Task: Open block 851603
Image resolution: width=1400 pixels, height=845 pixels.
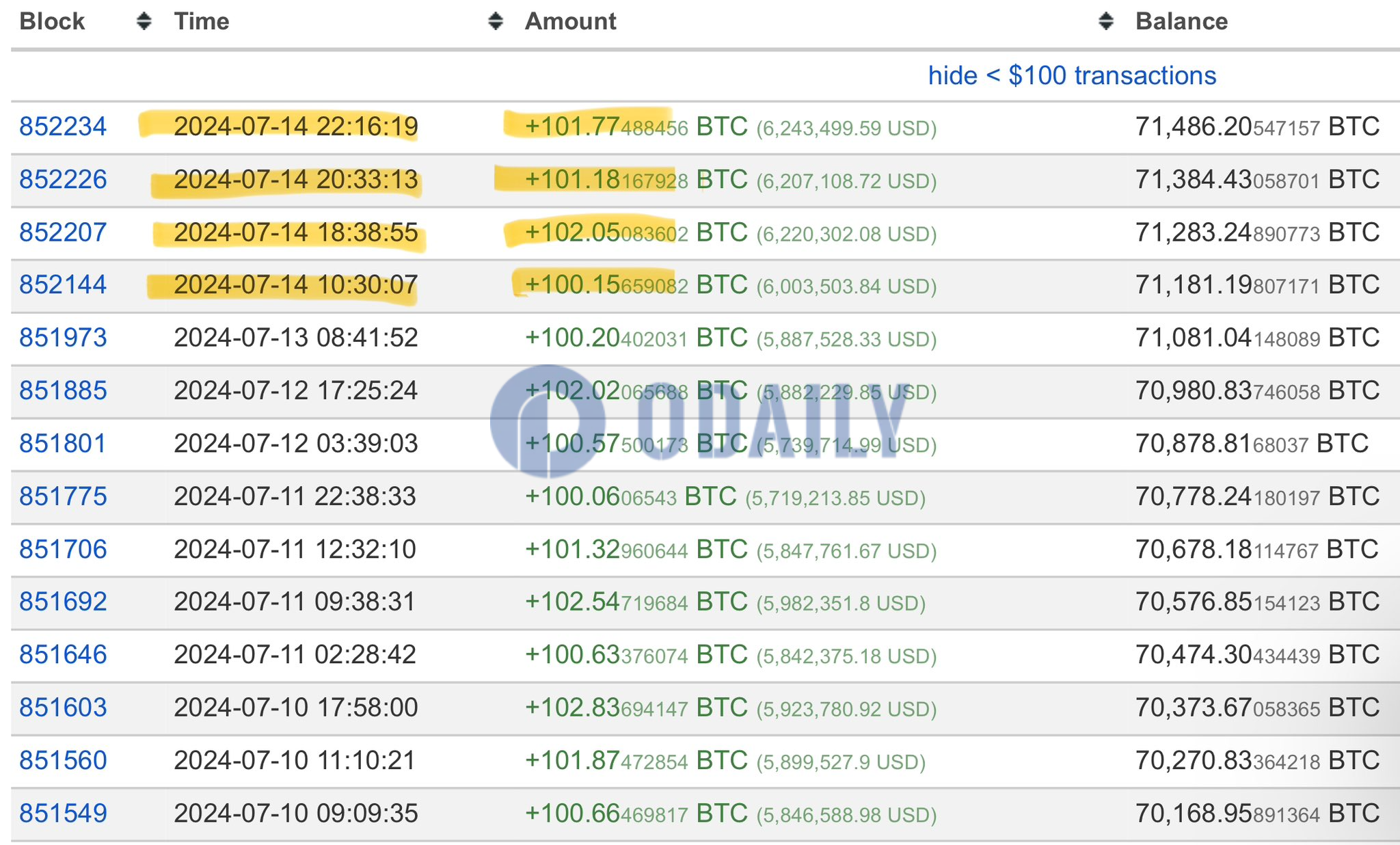Action: (63, 707)
